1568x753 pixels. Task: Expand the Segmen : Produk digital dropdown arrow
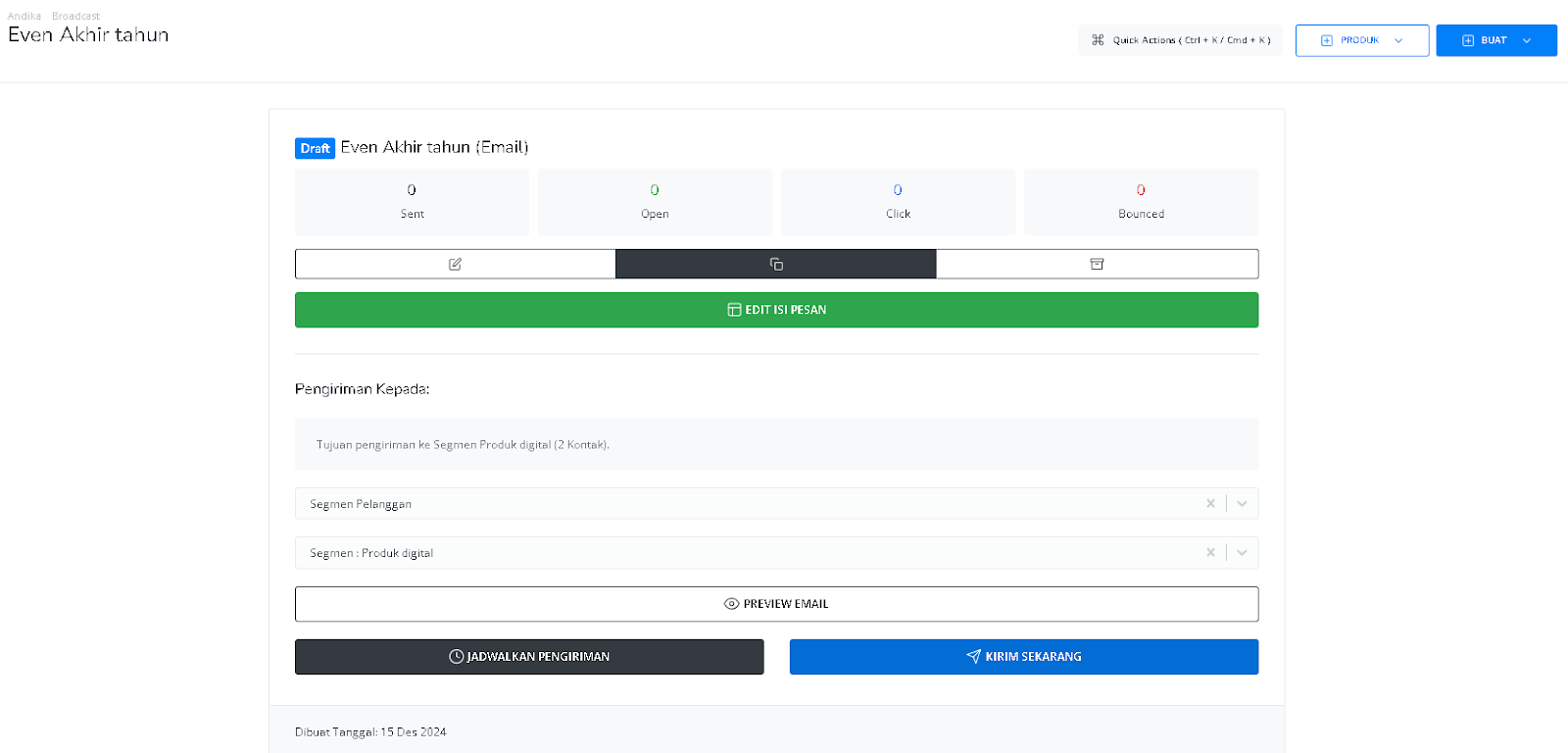1242,552
